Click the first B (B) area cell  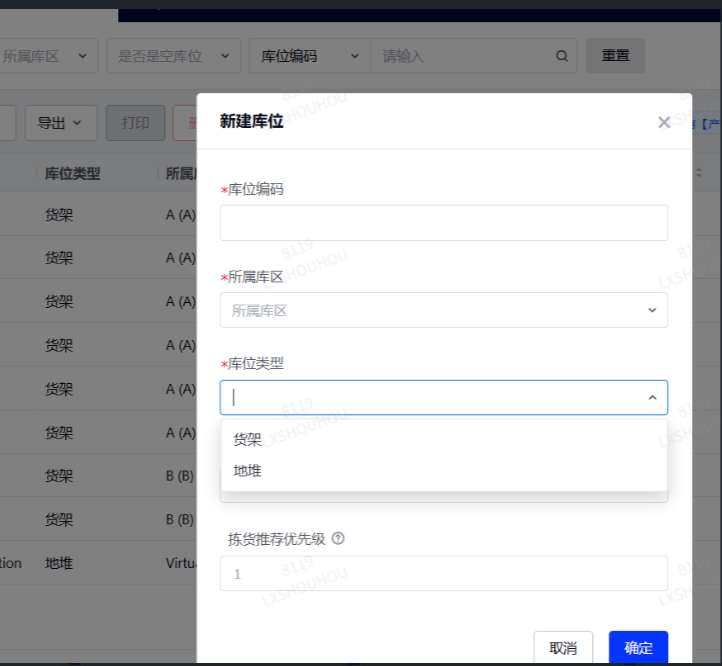tap(180, 475)
